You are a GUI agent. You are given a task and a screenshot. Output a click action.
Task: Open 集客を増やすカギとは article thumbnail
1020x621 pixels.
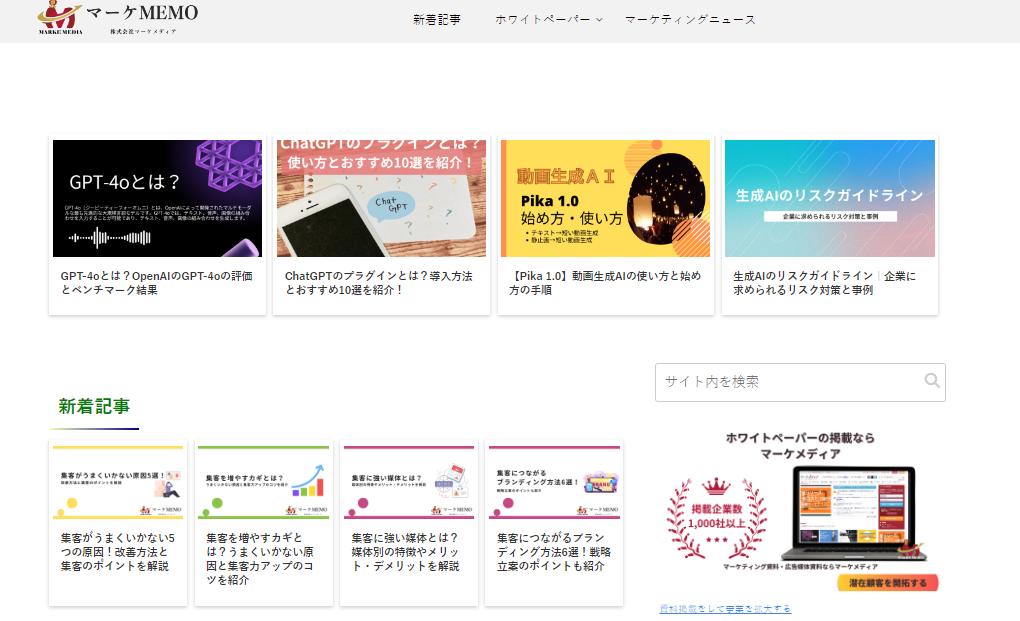coord(264,483)
